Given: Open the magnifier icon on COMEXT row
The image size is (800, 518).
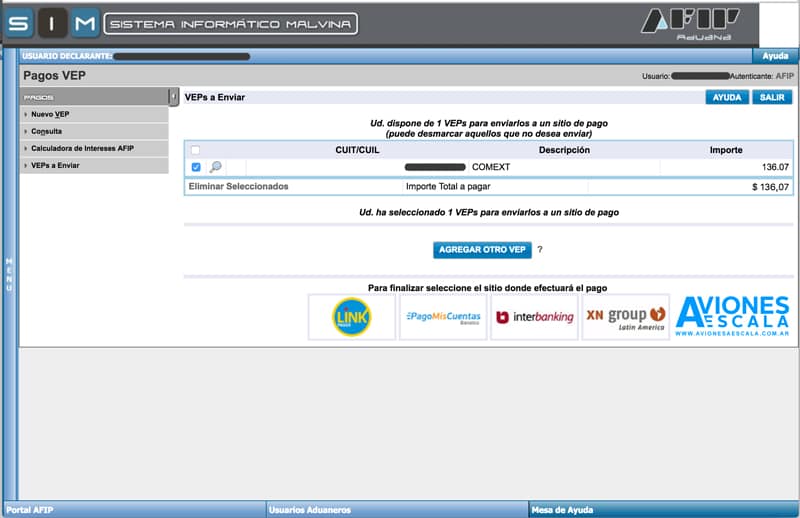Looking at the screenshot, I should (216, 166).
